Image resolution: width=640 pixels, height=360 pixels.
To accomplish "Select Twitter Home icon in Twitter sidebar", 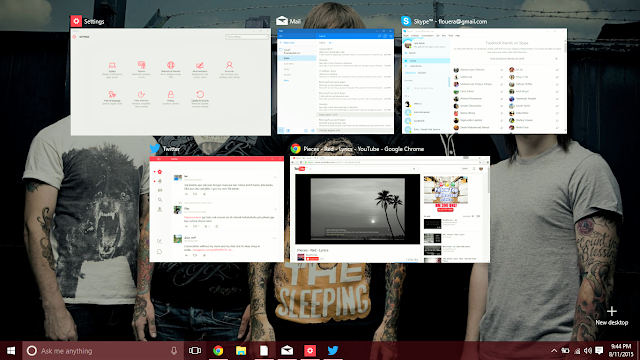I will click(x=160, y=172).
